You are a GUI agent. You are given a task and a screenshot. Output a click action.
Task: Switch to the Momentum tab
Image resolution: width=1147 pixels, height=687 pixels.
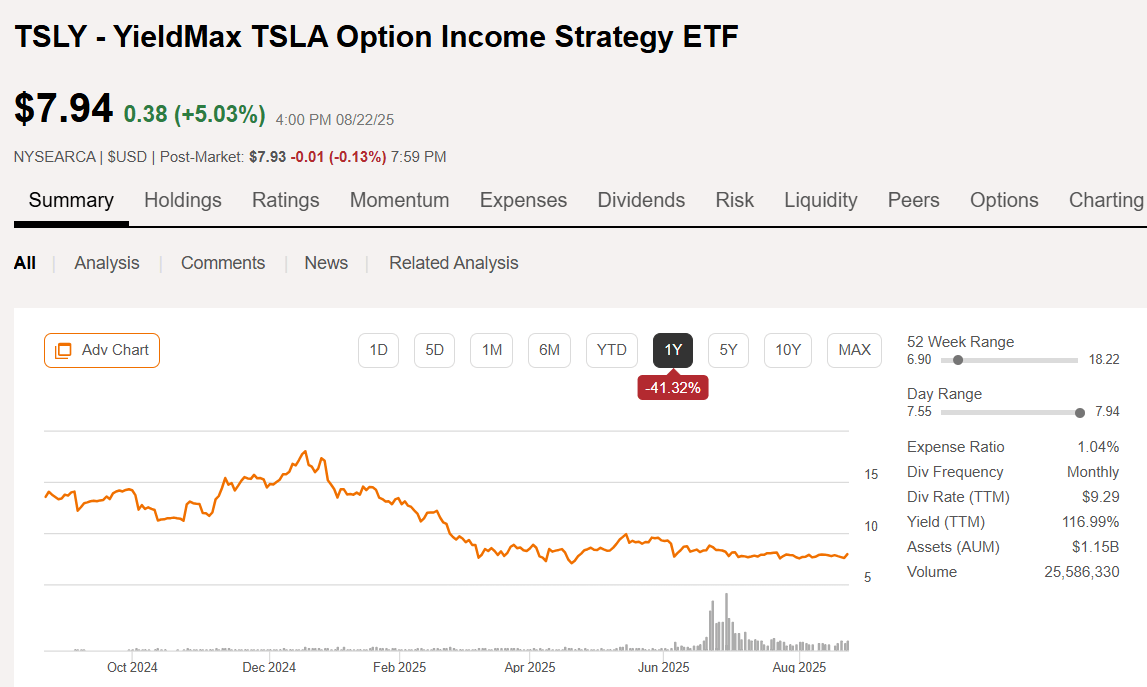[399, 200]
